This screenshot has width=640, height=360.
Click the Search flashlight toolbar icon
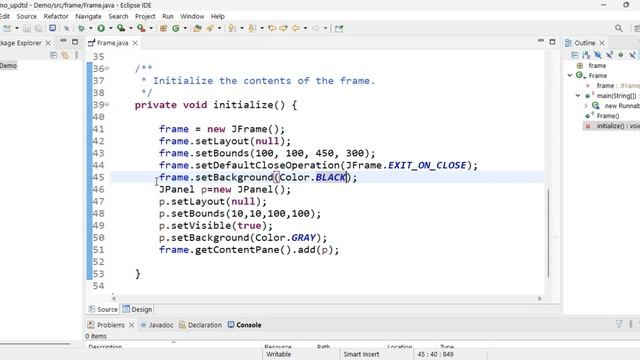(210, 28)
